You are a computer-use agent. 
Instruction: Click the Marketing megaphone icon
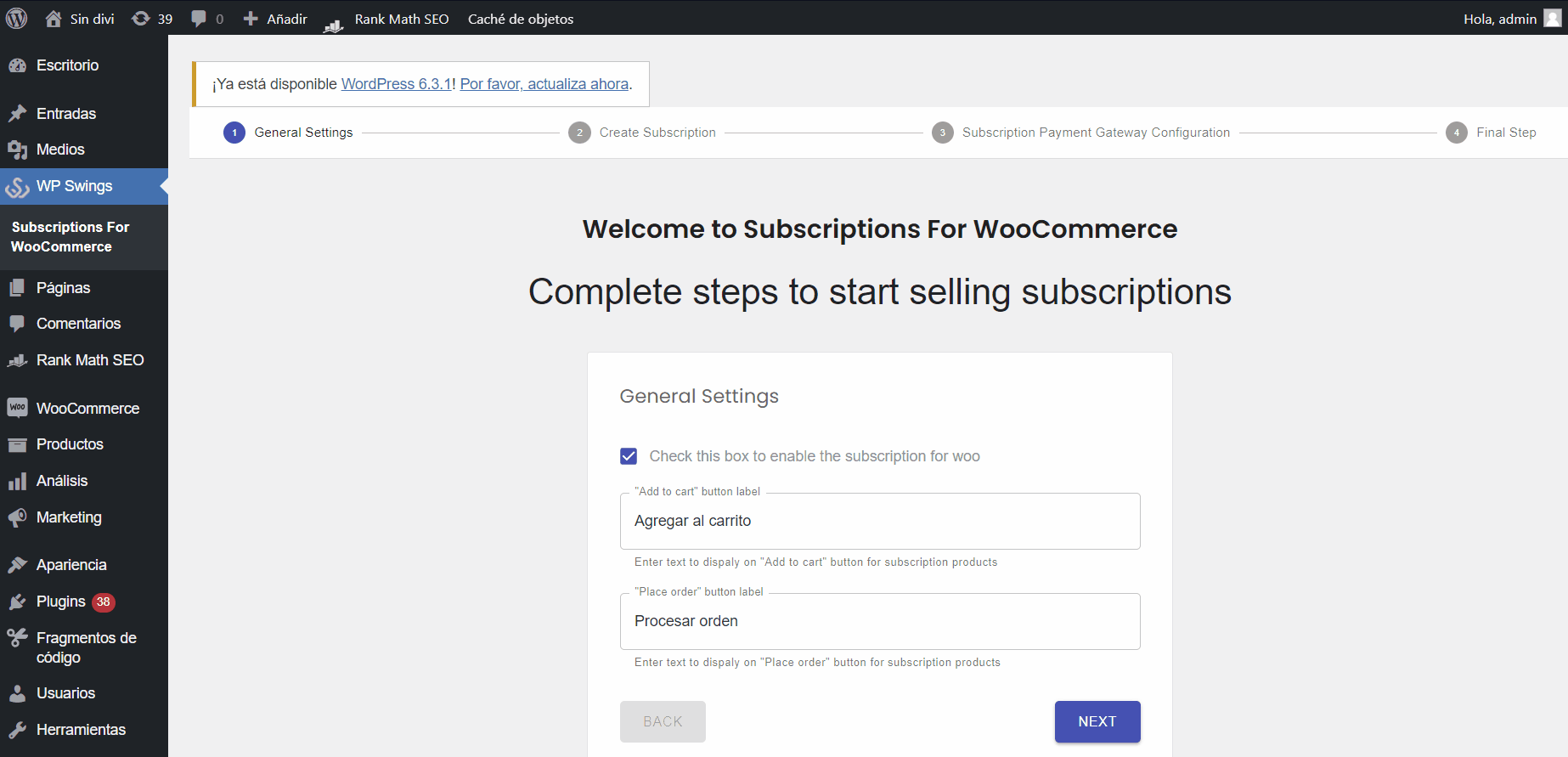(x=17, y=517)
